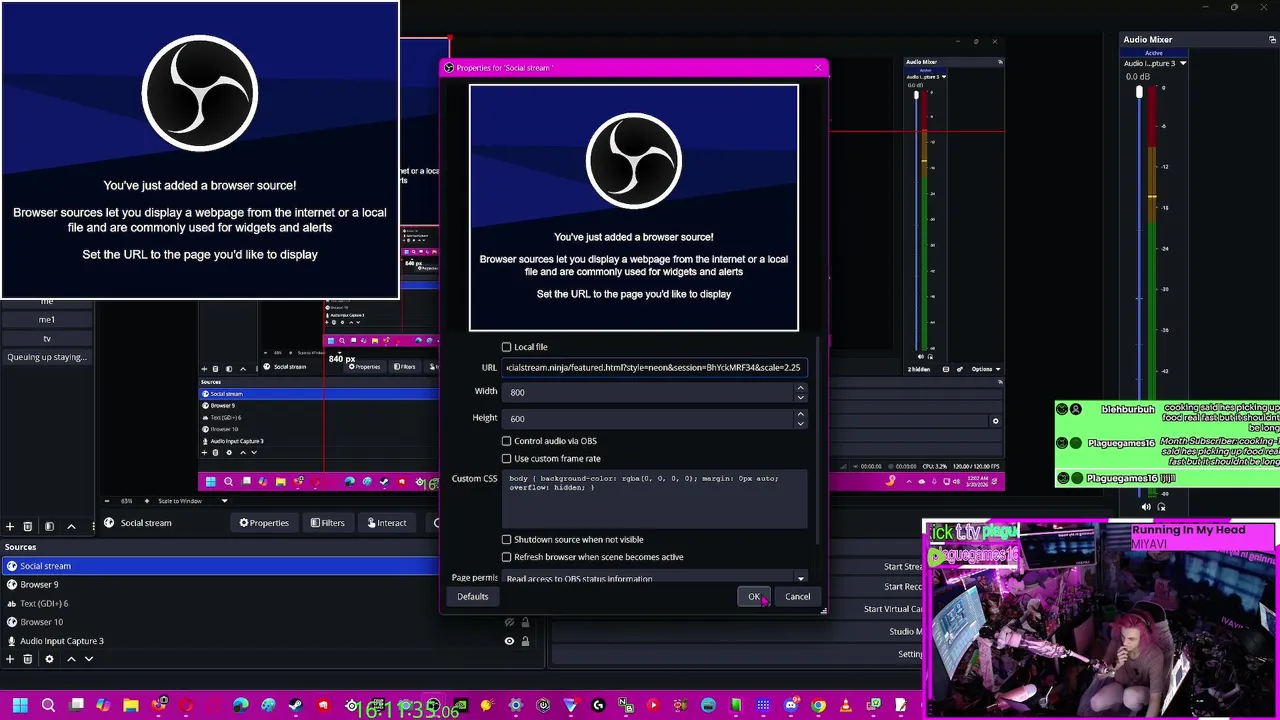
Task: Select Social stream in Sources list
Action: [x=220, y=566]
